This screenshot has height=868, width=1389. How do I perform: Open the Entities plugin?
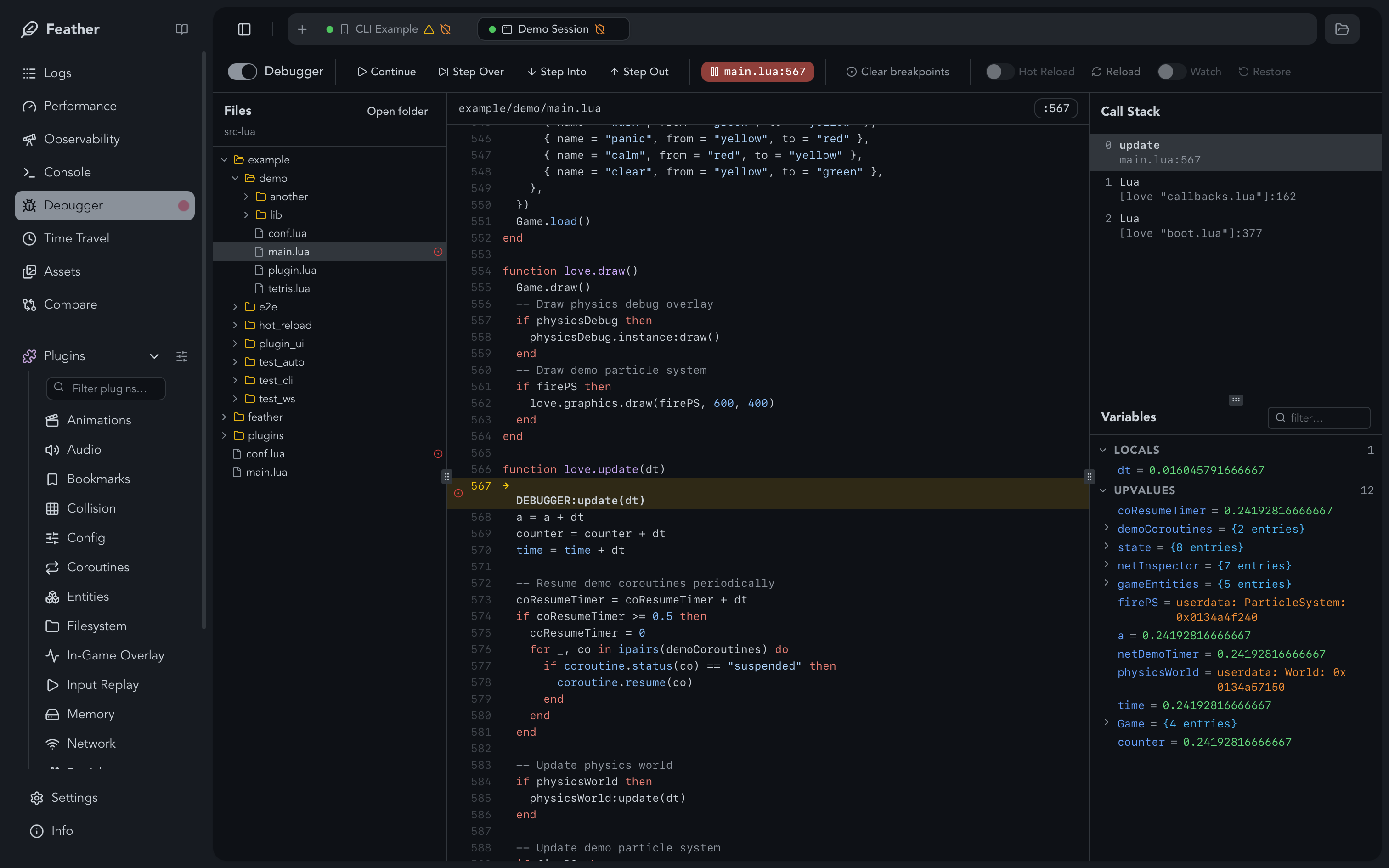88,597
